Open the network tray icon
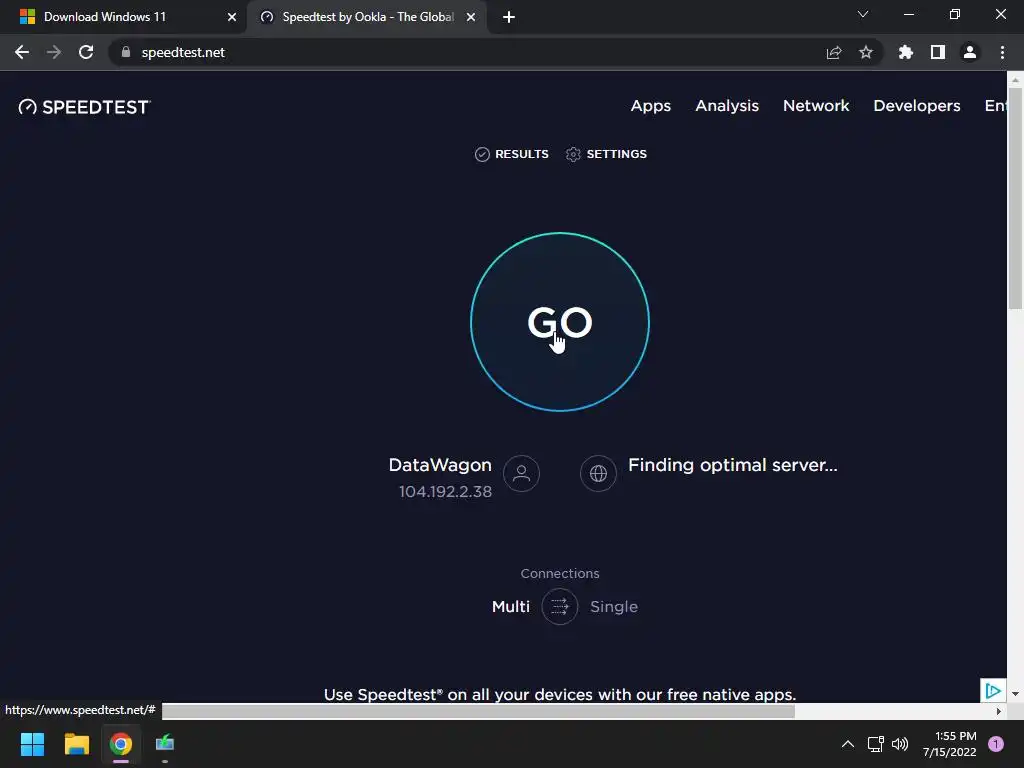 pyautogui.click(x=876, y=744)
